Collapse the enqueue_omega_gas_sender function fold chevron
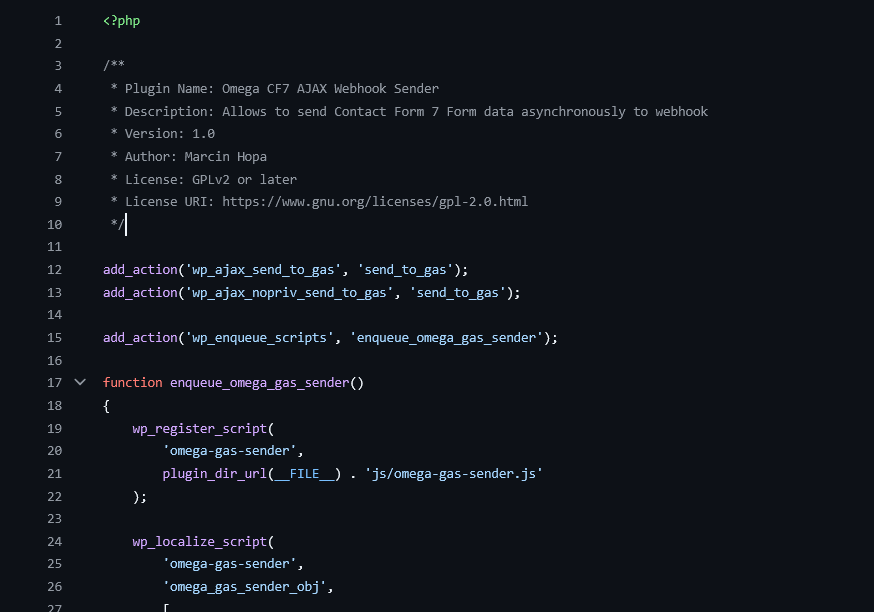The image size is (874, 612). coord(80,382)
